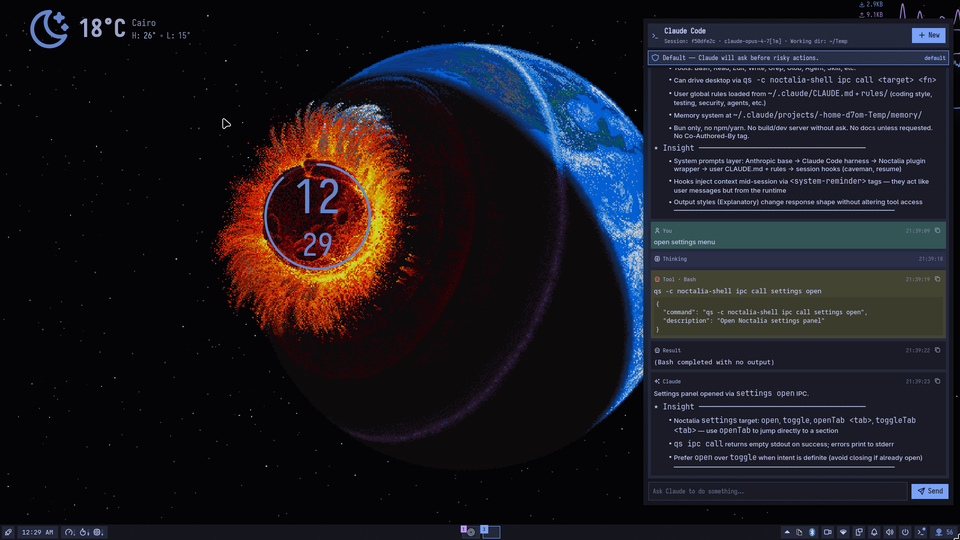
Task: Focus the 'Ask Claude to do something' input field
Action: tap(778, 491)
